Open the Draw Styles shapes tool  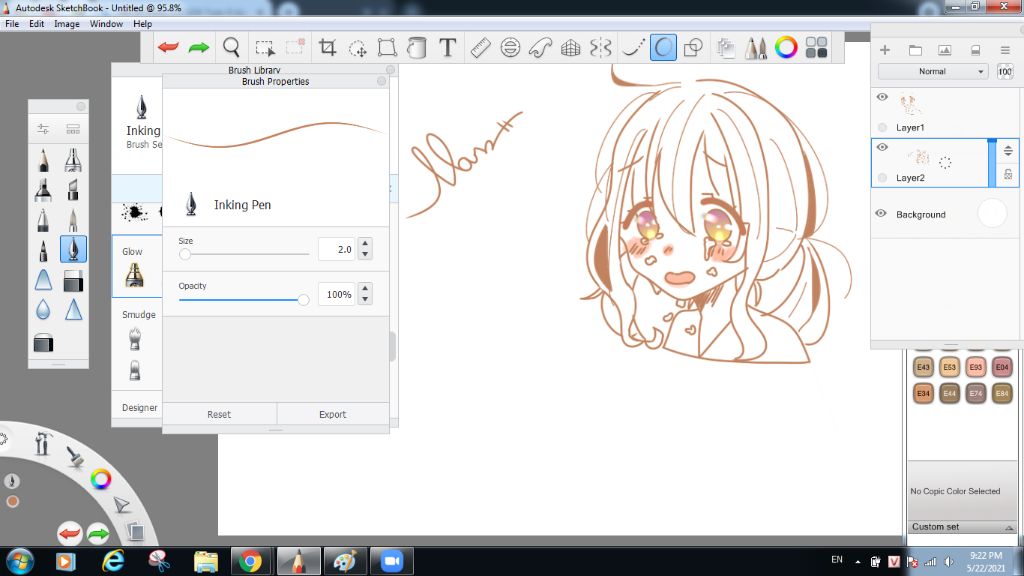pyautogui.click(x=693, y=47)
